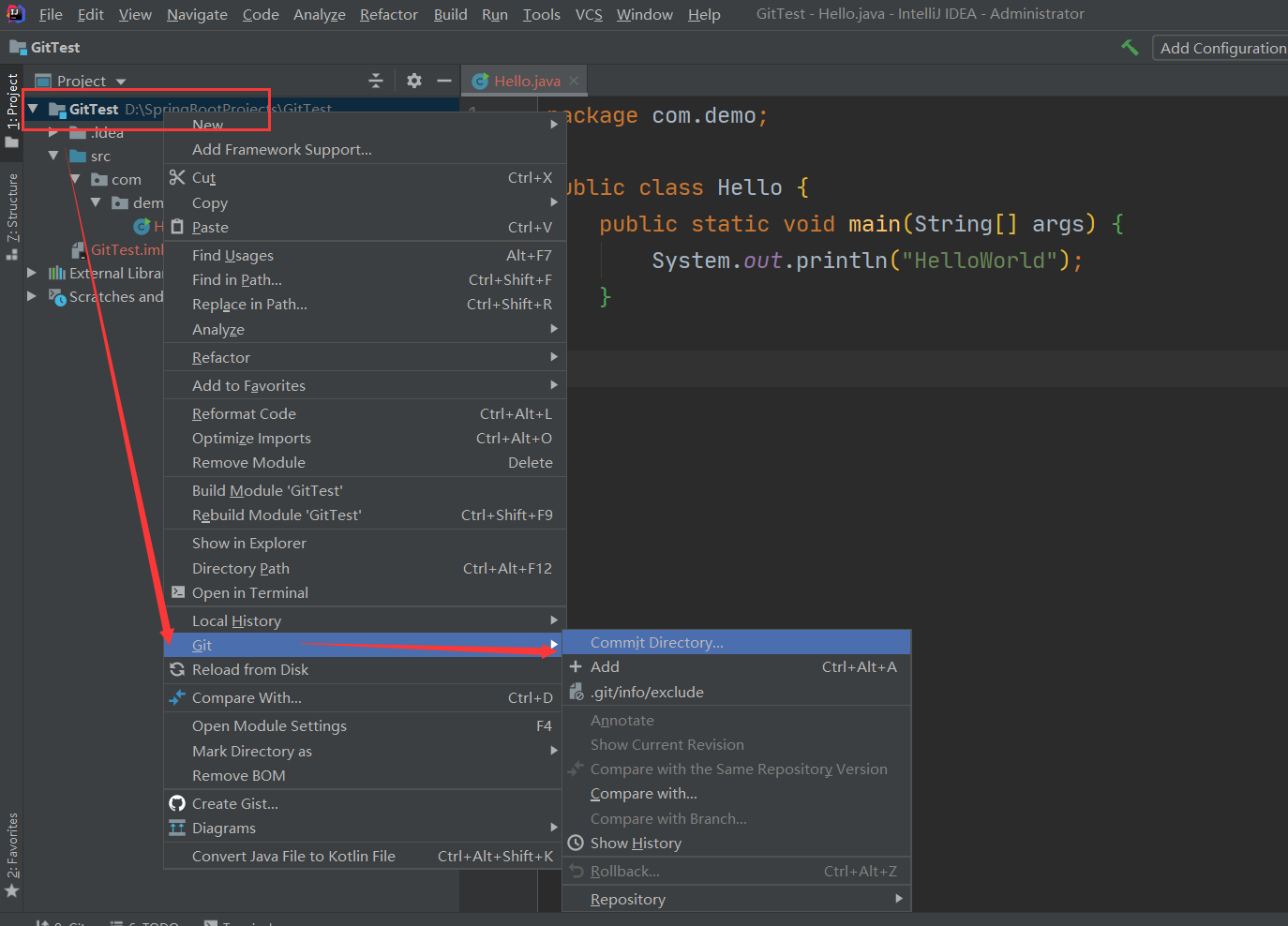Screen dimensions: 1288x926
Task: Click the Diagrams icon in context menu
Action: 177,828
